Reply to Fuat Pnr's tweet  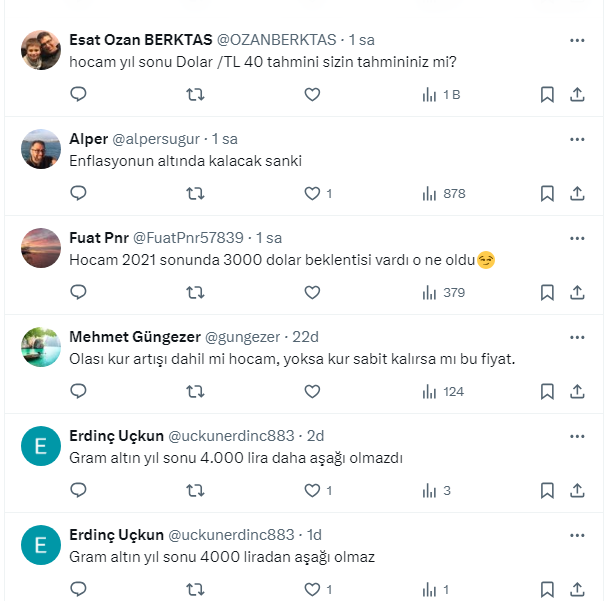pos(79,293)
